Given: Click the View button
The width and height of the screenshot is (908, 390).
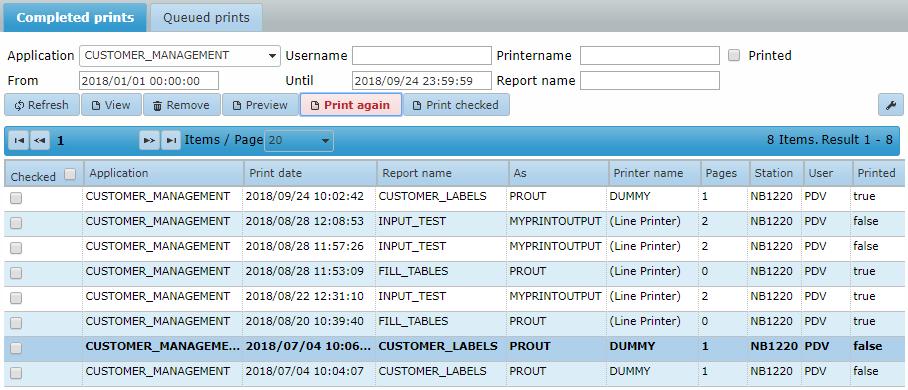Looking at the screenshot, I should pos(111,105).
